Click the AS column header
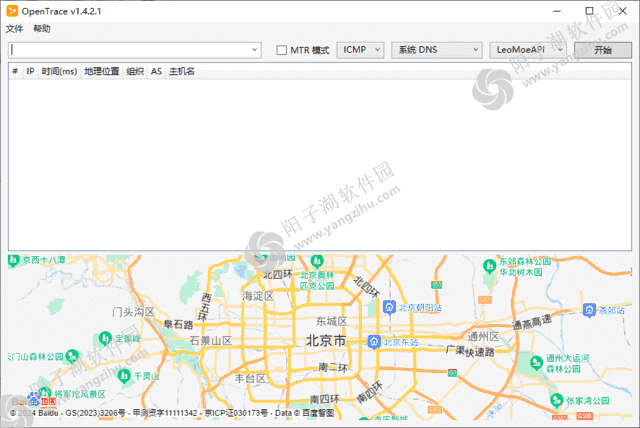 156,71
